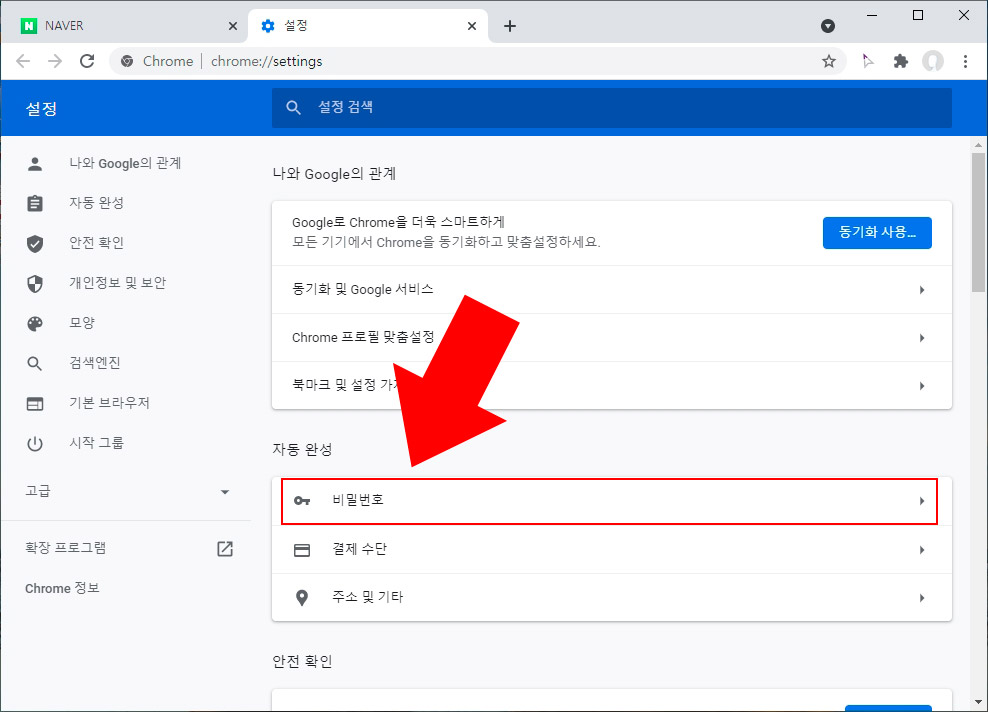The width and height of the screenshot is (988, 712).
Task: Click the cursor-shaped extension icon
Action: [868, 61]
